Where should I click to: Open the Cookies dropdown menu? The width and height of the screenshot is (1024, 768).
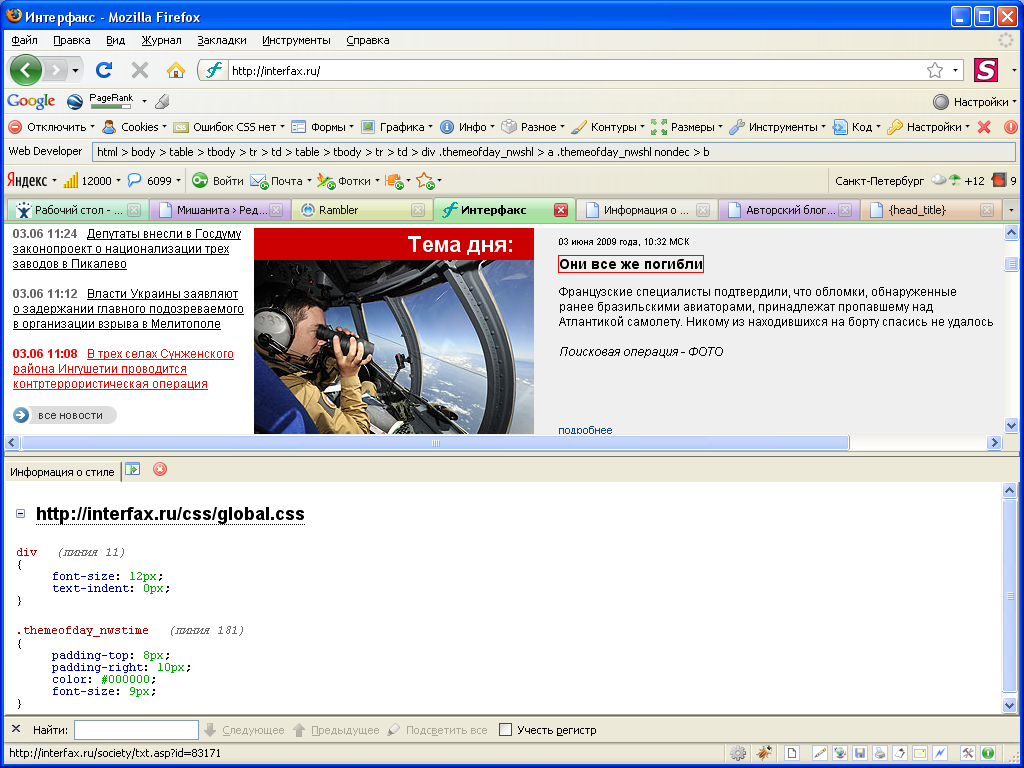[x=135, y=127]
